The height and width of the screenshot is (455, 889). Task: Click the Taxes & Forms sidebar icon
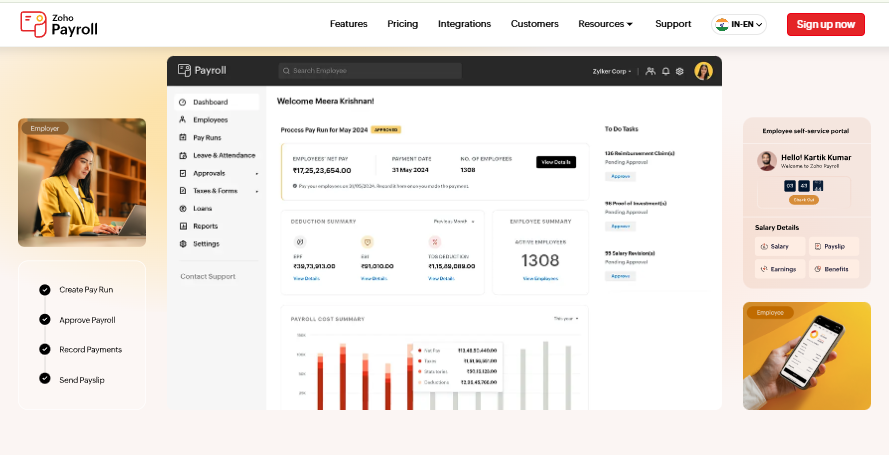point(183,191)
